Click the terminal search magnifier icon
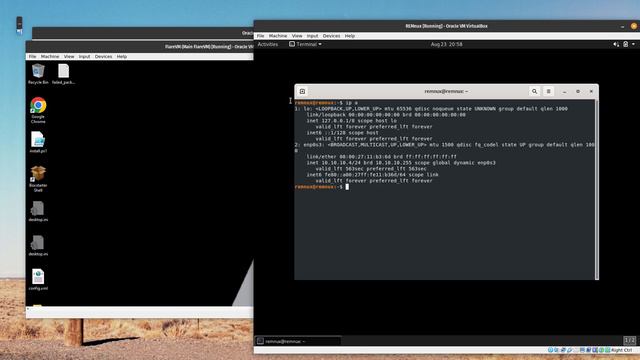The image size is (640, 360). click(x=534, y=91)
